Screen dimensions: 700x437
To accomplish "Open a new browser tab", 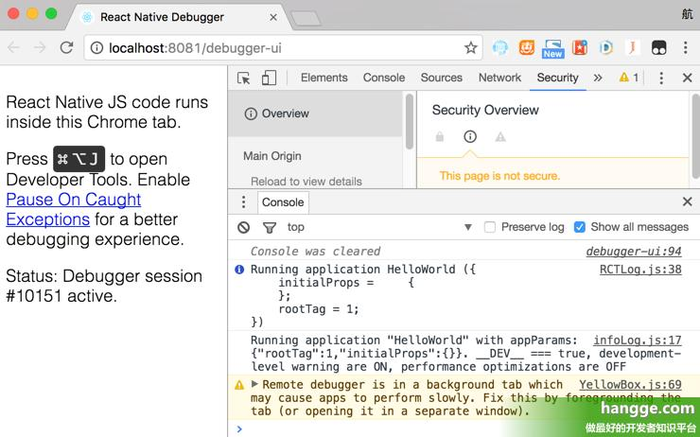I will [x=305, y=18].
